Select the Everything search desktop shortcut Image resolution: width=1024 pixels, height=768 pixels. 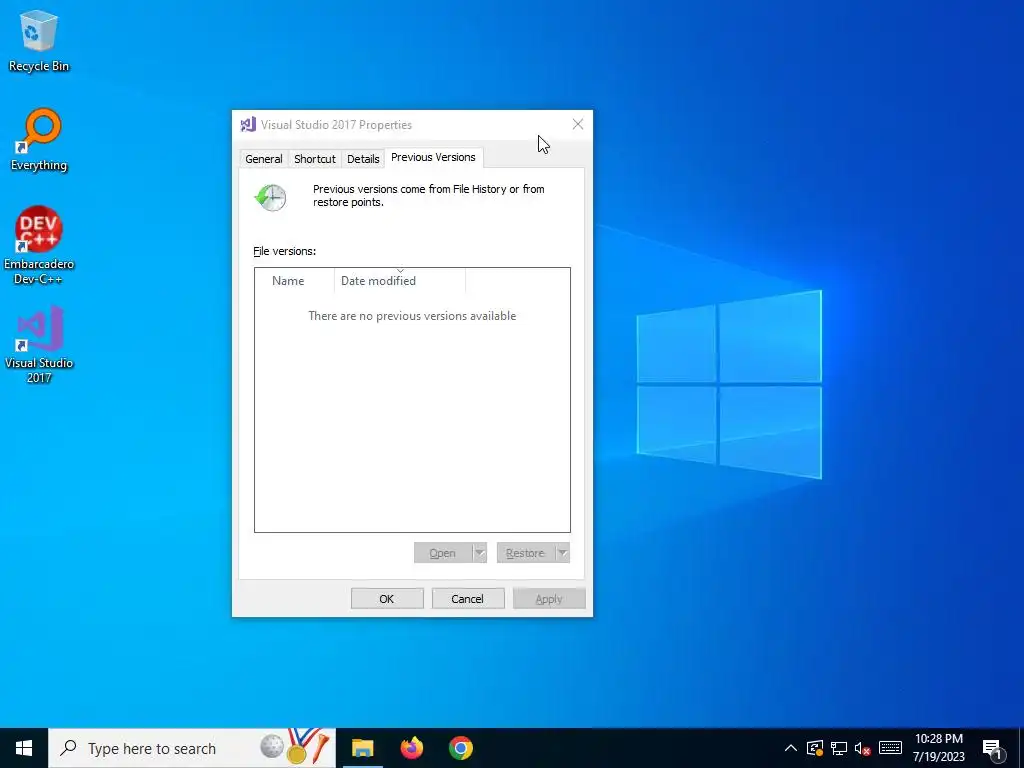coord(39,140)
